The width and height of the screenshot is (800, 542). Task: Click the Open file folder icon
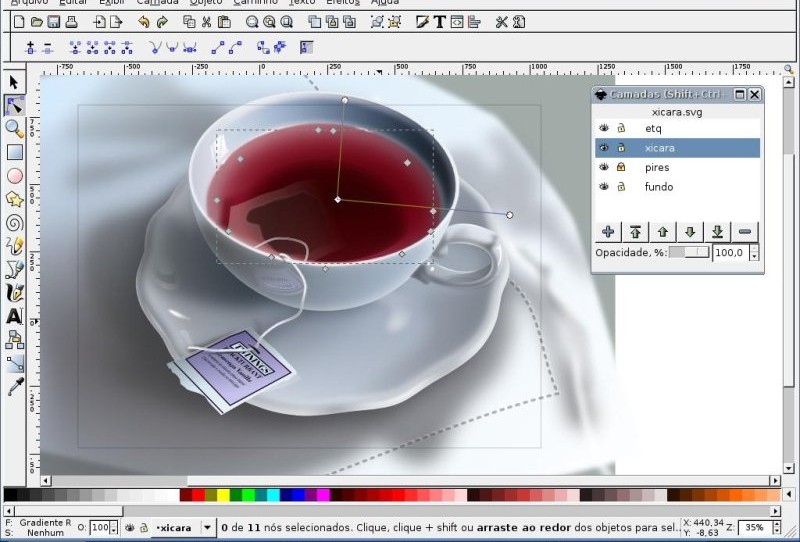coord(37,22)
